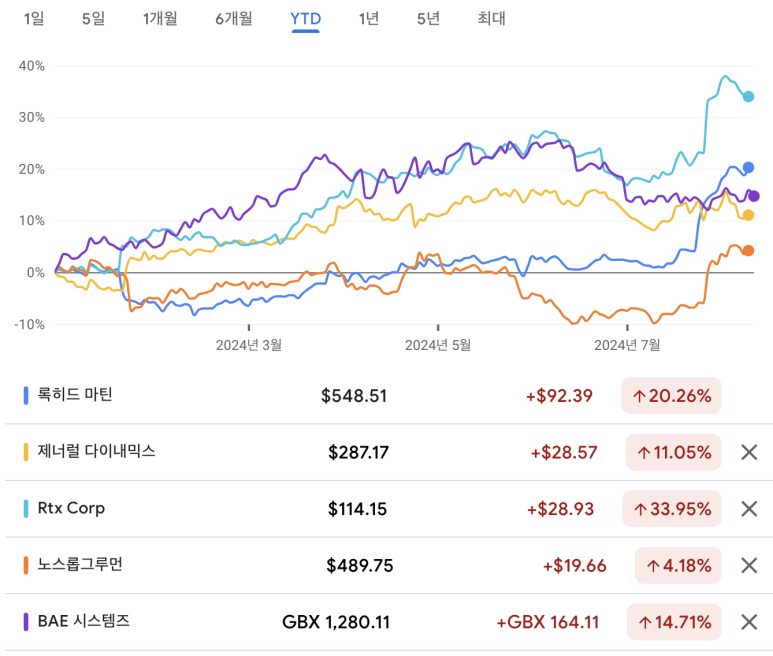Remove 제너럴 다이내믹스 from comparison

[x=749, y=452]
